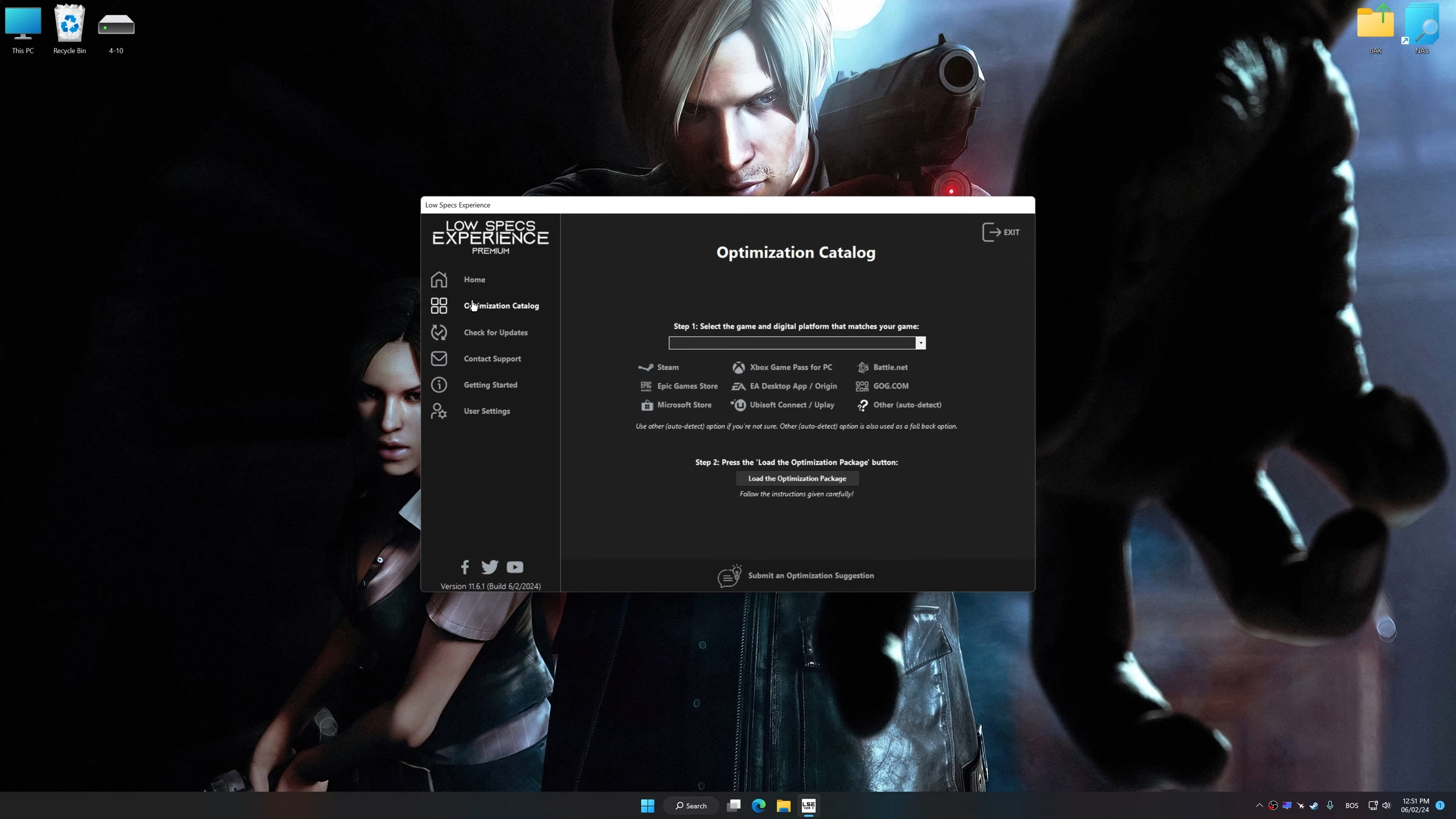Click the Epic Games Store icon

click(x=646, y=386)
